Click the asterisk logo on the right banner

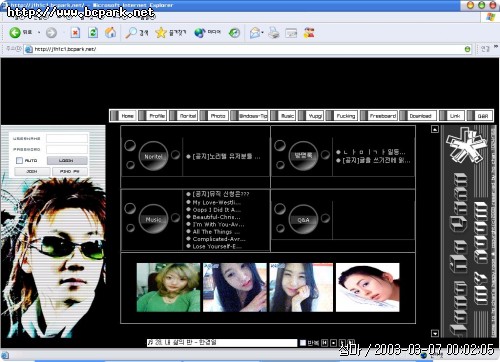(x=466, y=146)
